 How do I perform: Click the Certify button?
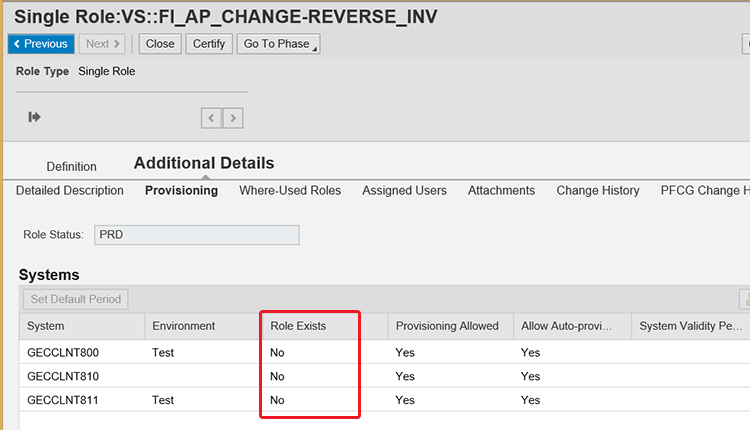pyautogui.click(x=209, y=44)
